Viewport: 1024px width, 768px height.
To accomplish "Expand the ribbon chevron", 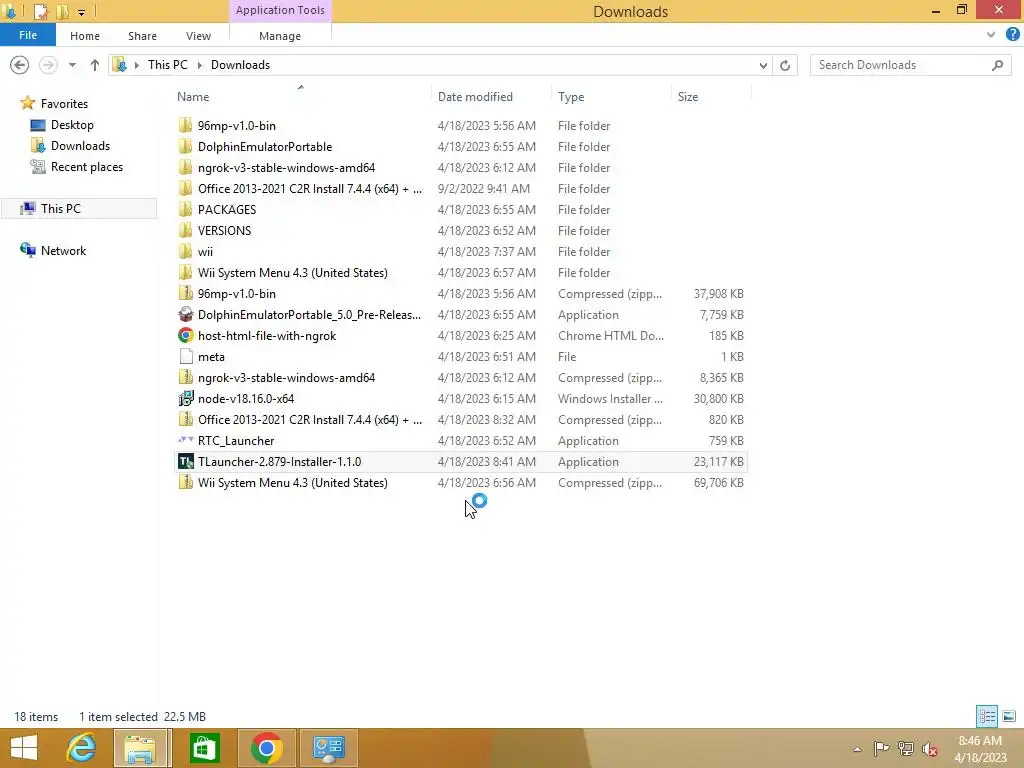I will [x=991, y=35].
